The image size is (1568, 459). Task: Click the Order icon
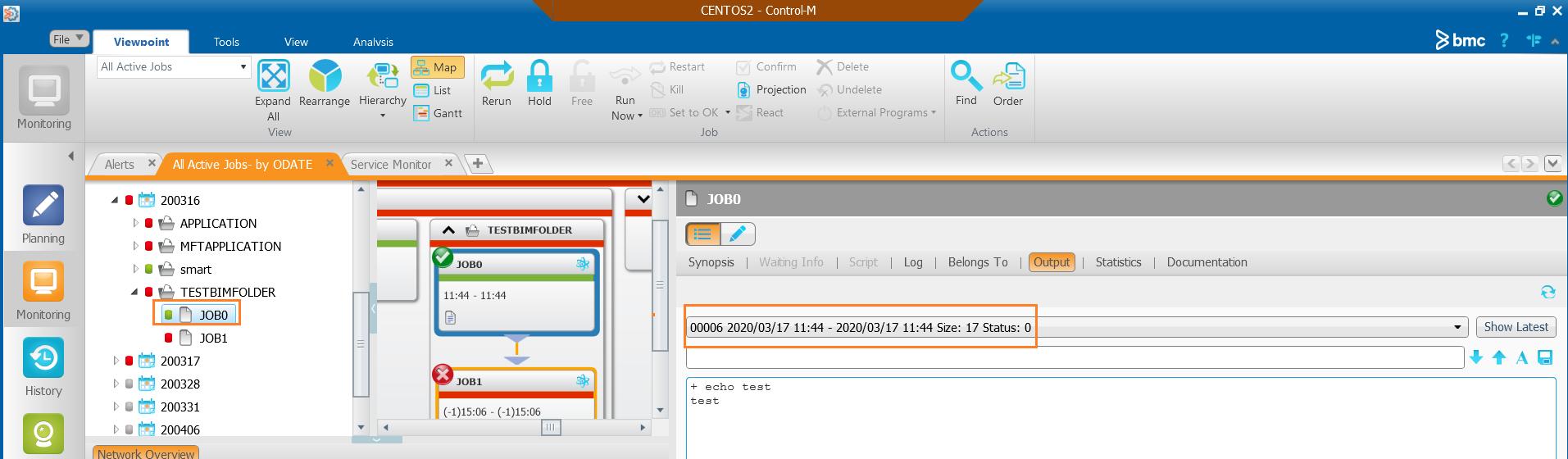1008,75
